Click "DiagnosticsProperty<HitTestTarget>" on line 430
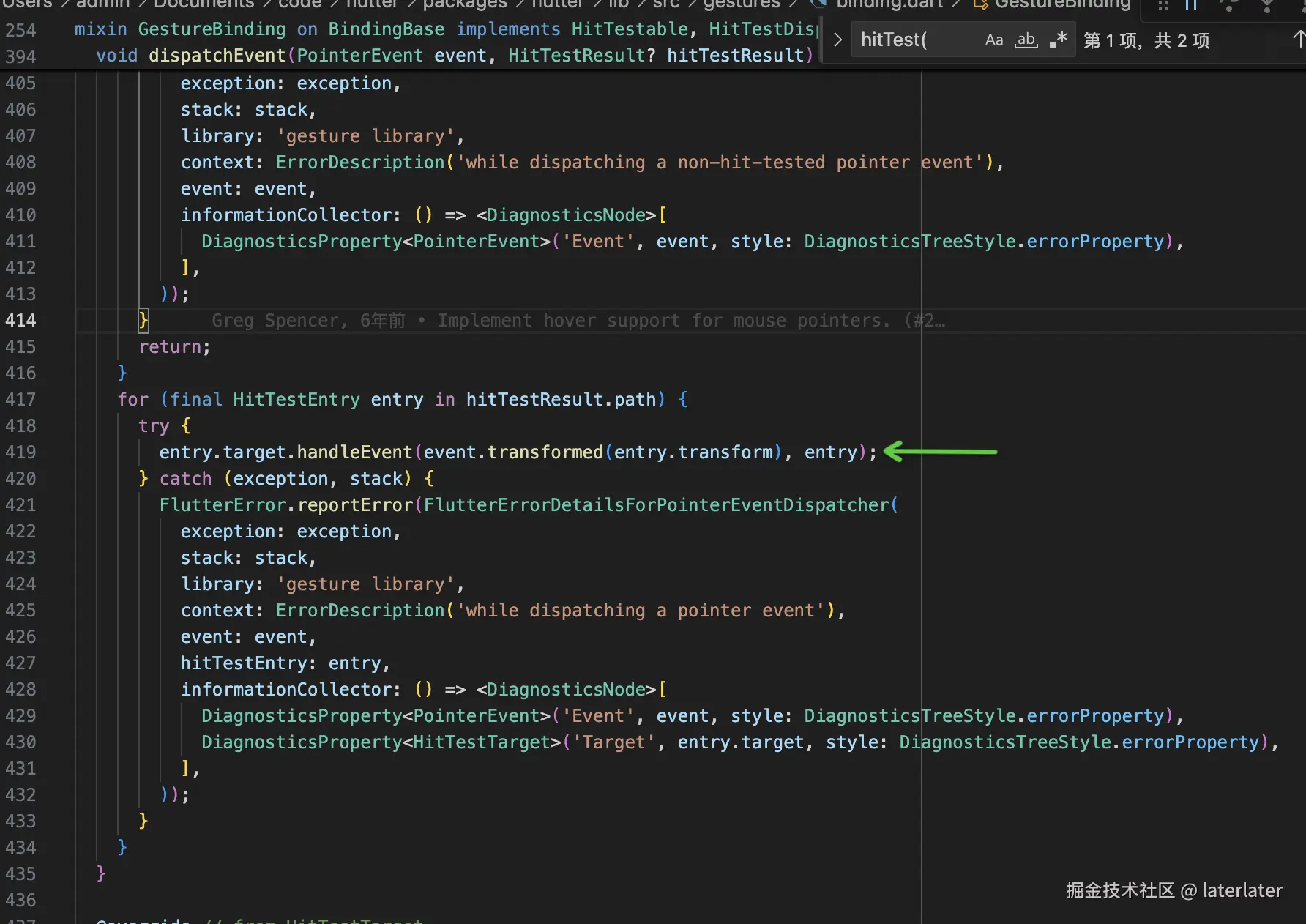This screenshot has width=1306, height=924. point(381,742)
